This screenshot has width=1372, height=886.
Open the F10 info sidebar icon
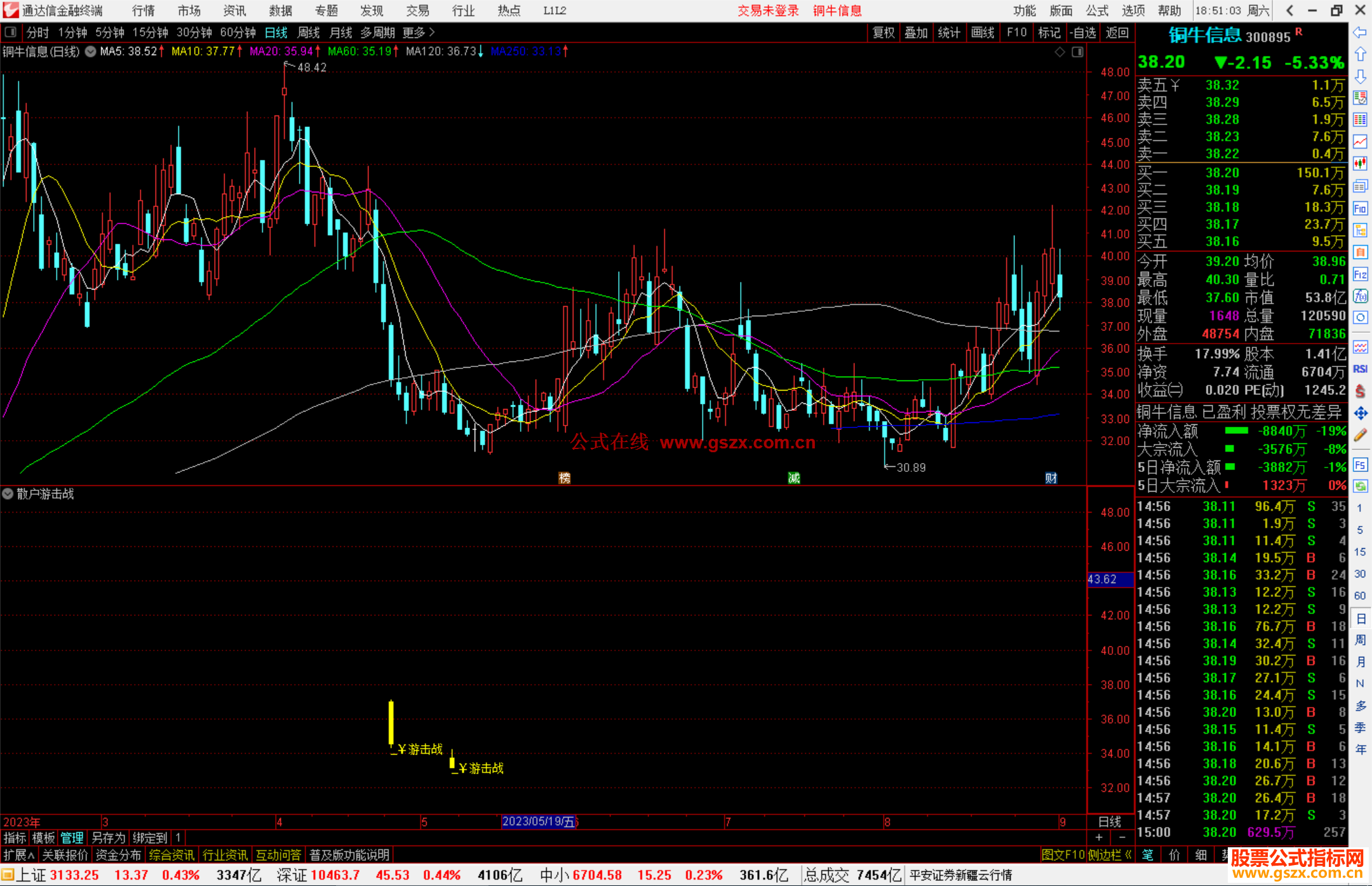(x=1360, y=209)
